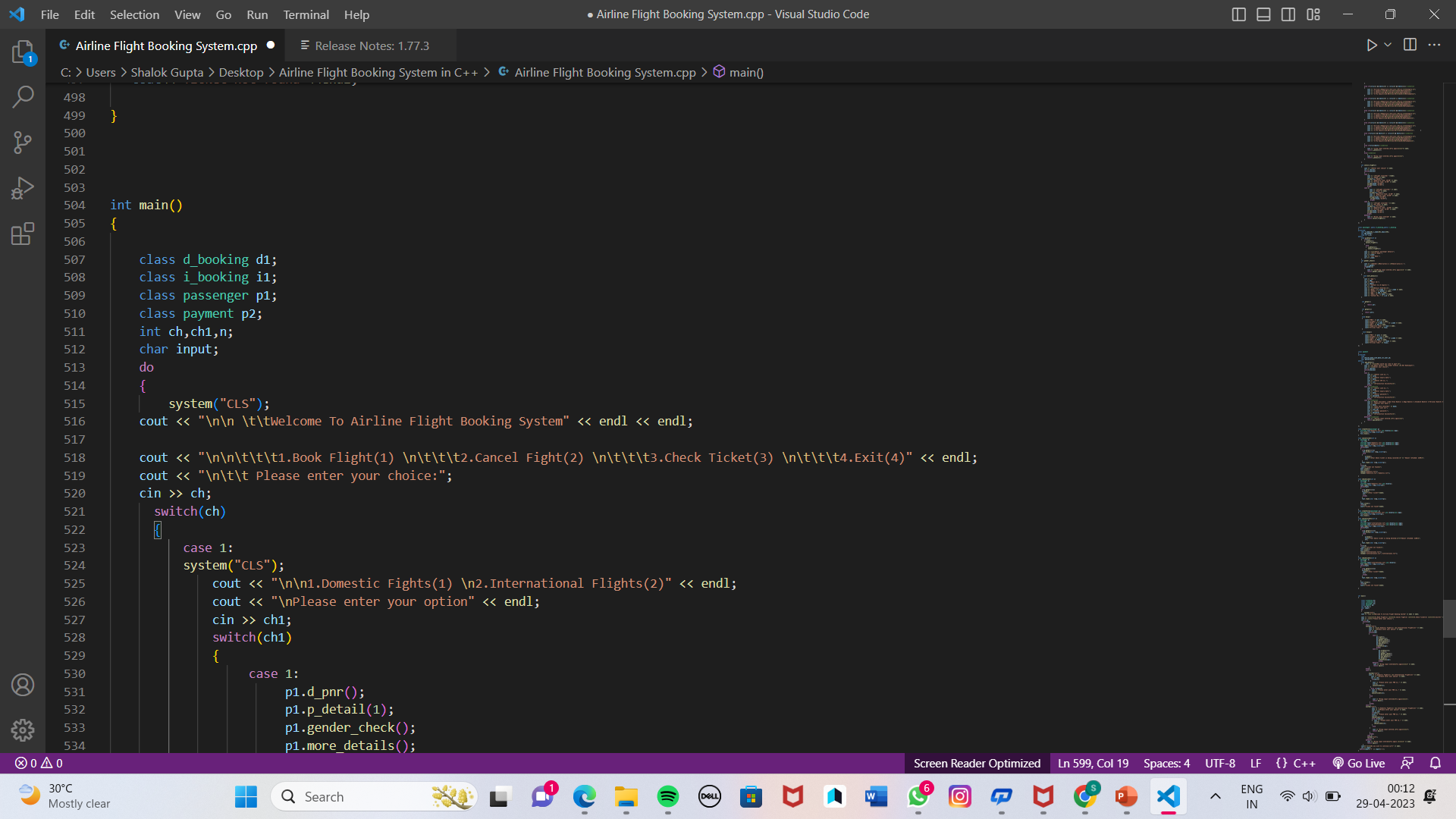
Task: Open the Manage gear icon
Action: [23, 730]
